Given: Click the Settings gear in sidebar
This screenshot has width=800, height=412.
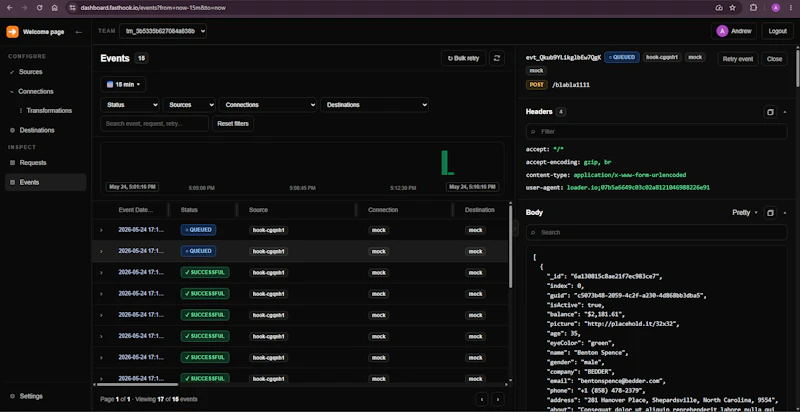Looking at the screenshot, I should coord(12,396).
